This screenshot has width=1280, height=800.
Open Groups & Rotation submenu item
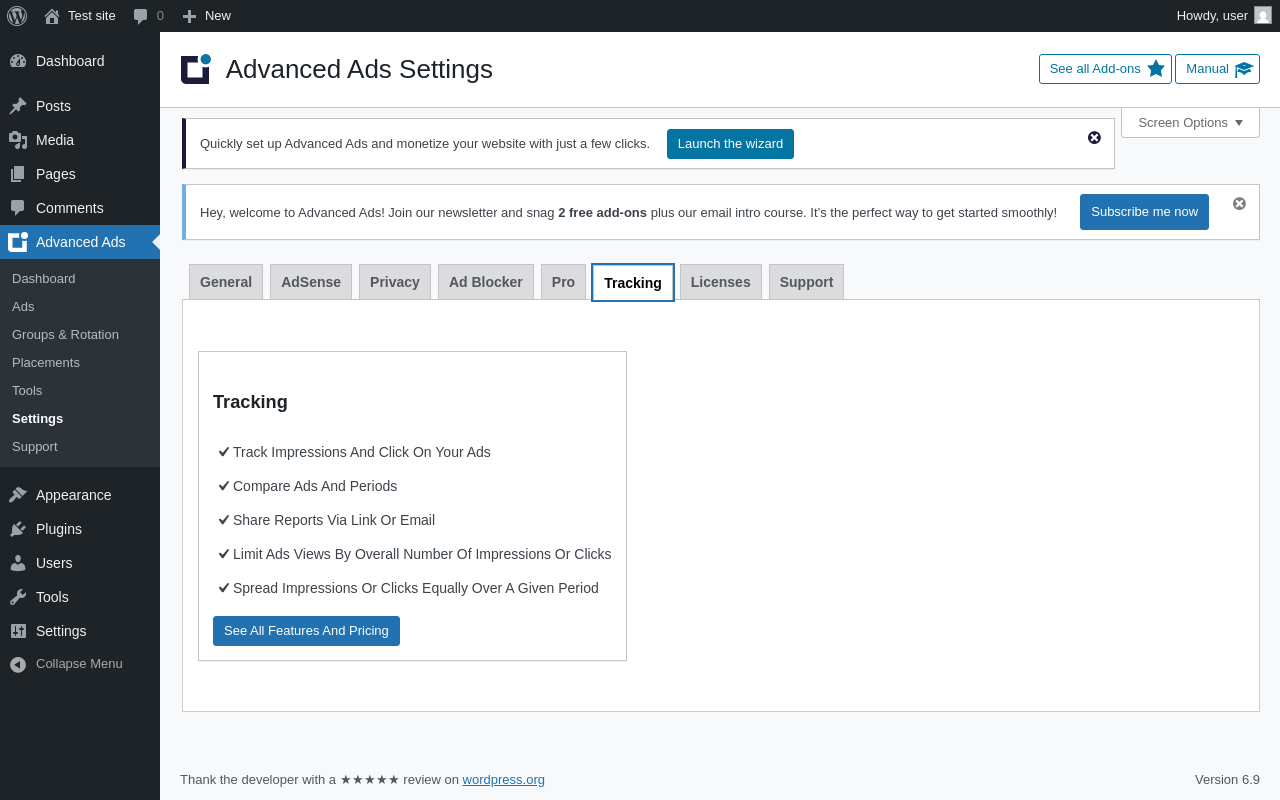pos(65,335)
